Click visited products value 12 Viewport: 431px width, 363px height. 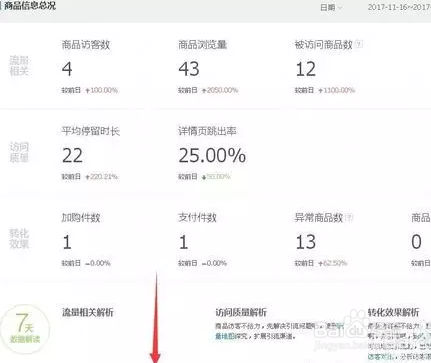306,69
